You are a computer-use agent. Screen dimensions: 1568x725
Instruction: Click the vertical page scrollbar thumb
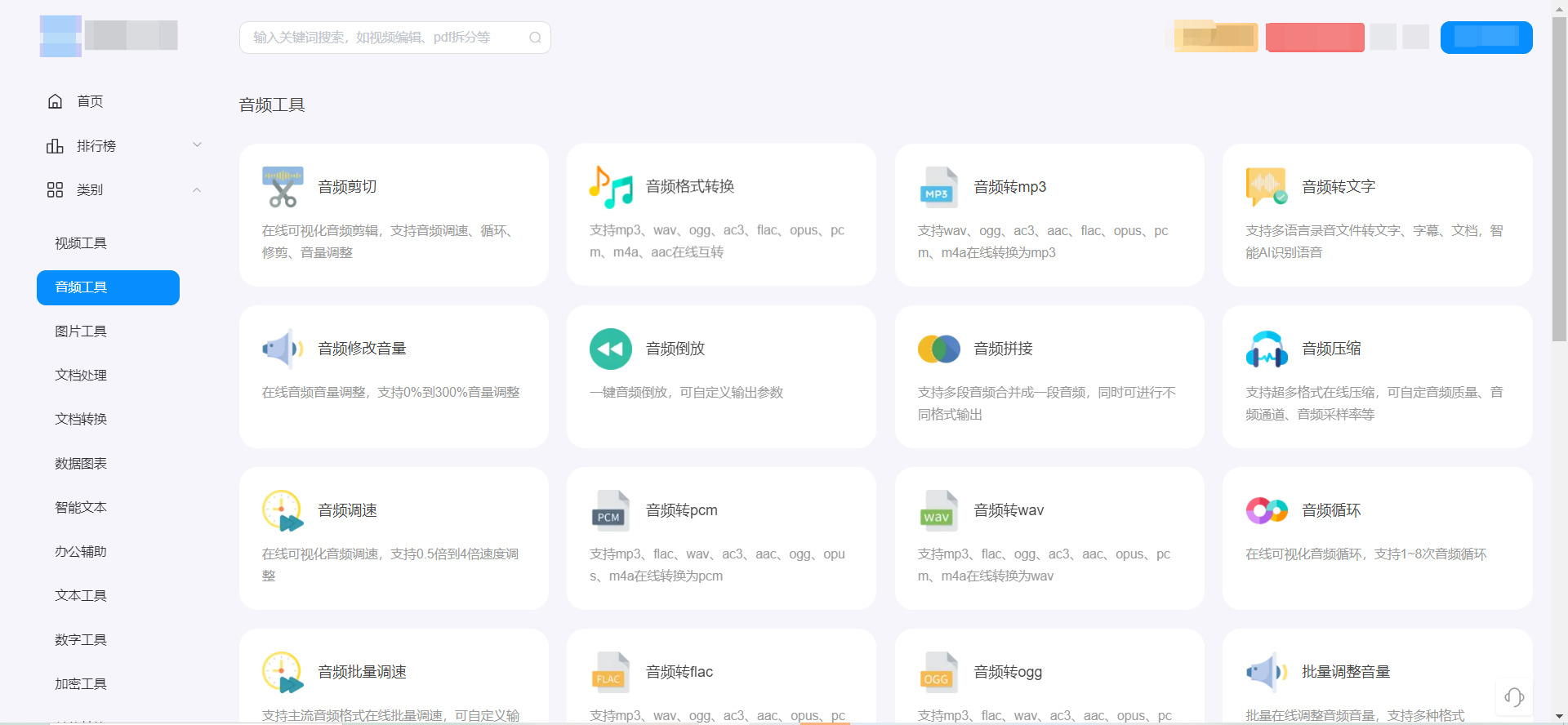[x=1560, y=178]
